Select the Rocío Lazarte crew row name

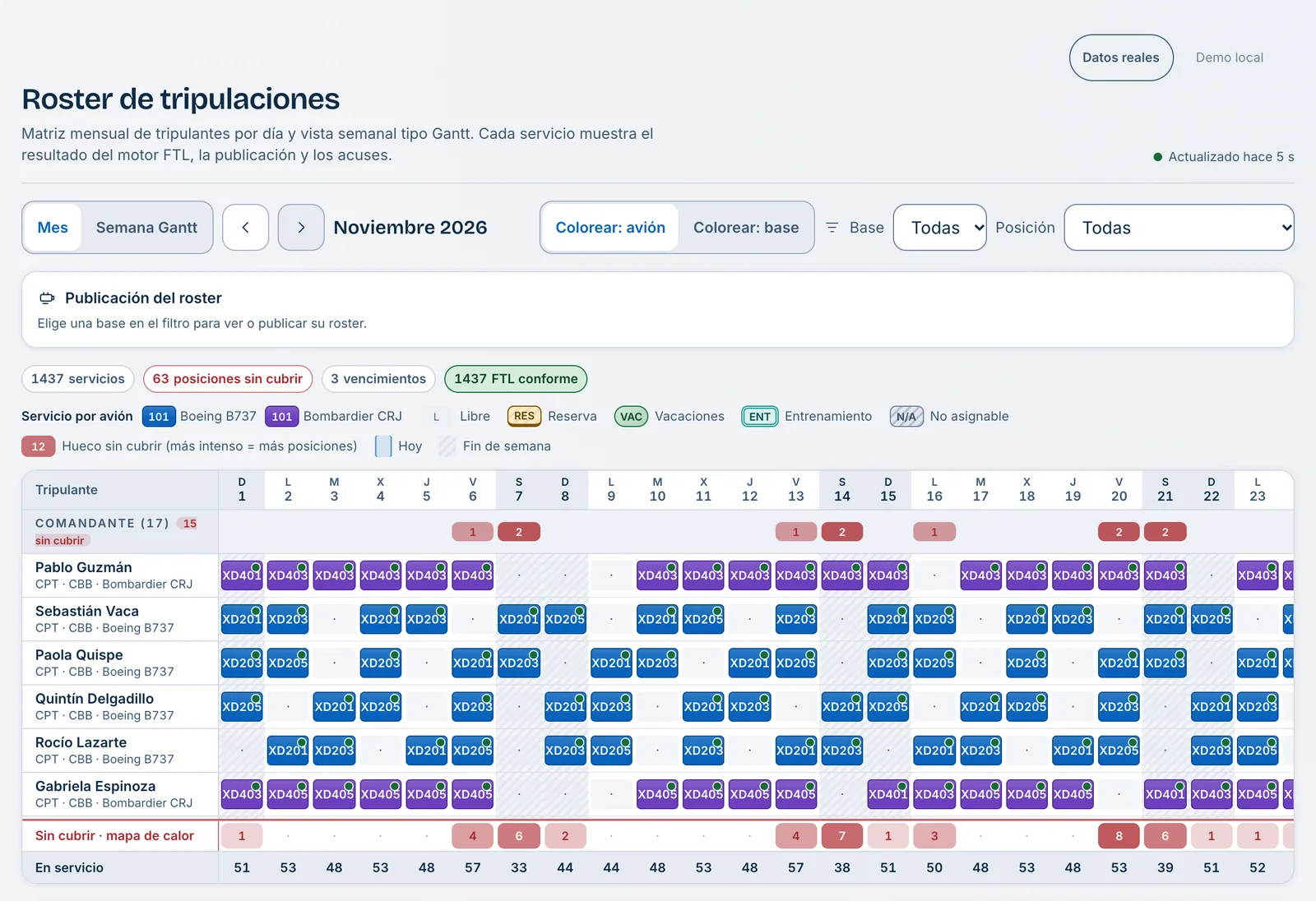81,742
